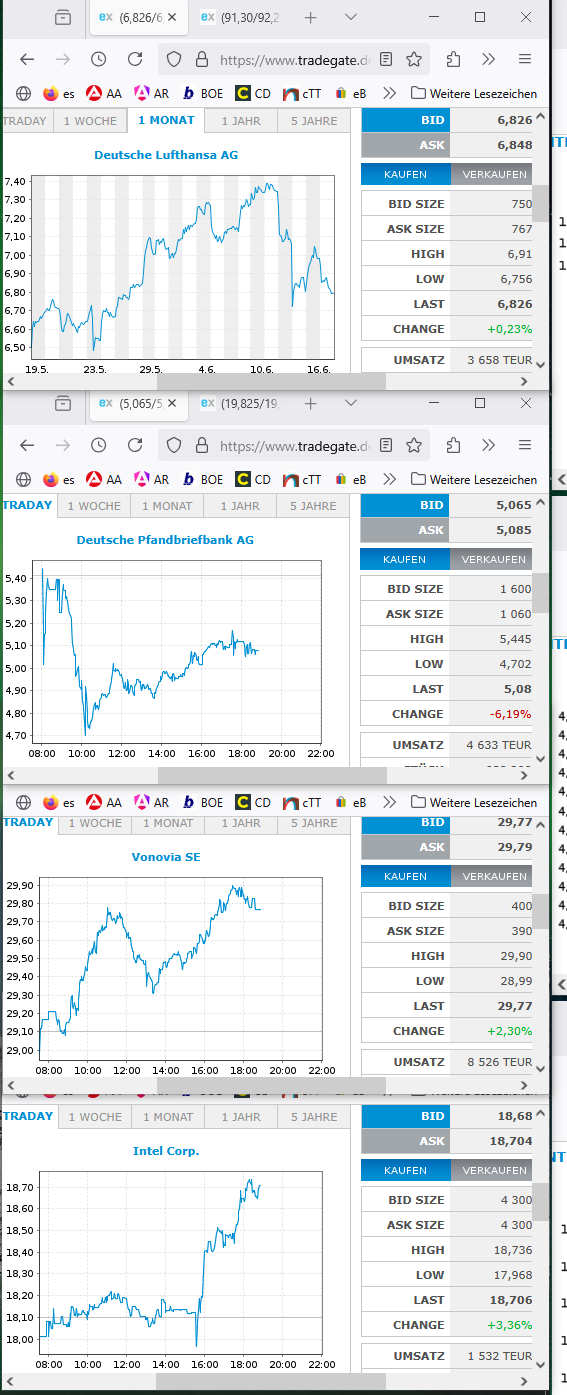This screenshot has width=567, height=1395.
Task: Click the bookmark star in the Pfandbriefbank window
Action: click(x=414, y=445)
